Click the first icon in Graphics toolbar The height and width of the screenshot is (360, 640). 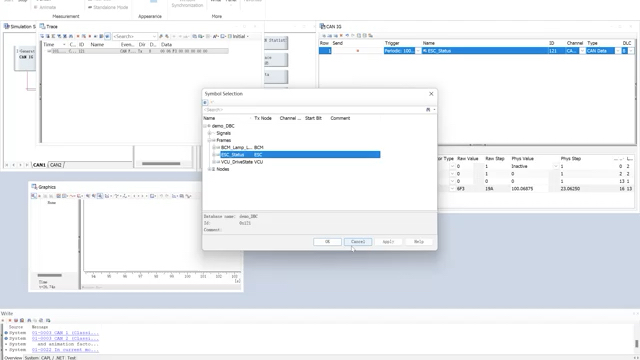[x=33, y=196]
